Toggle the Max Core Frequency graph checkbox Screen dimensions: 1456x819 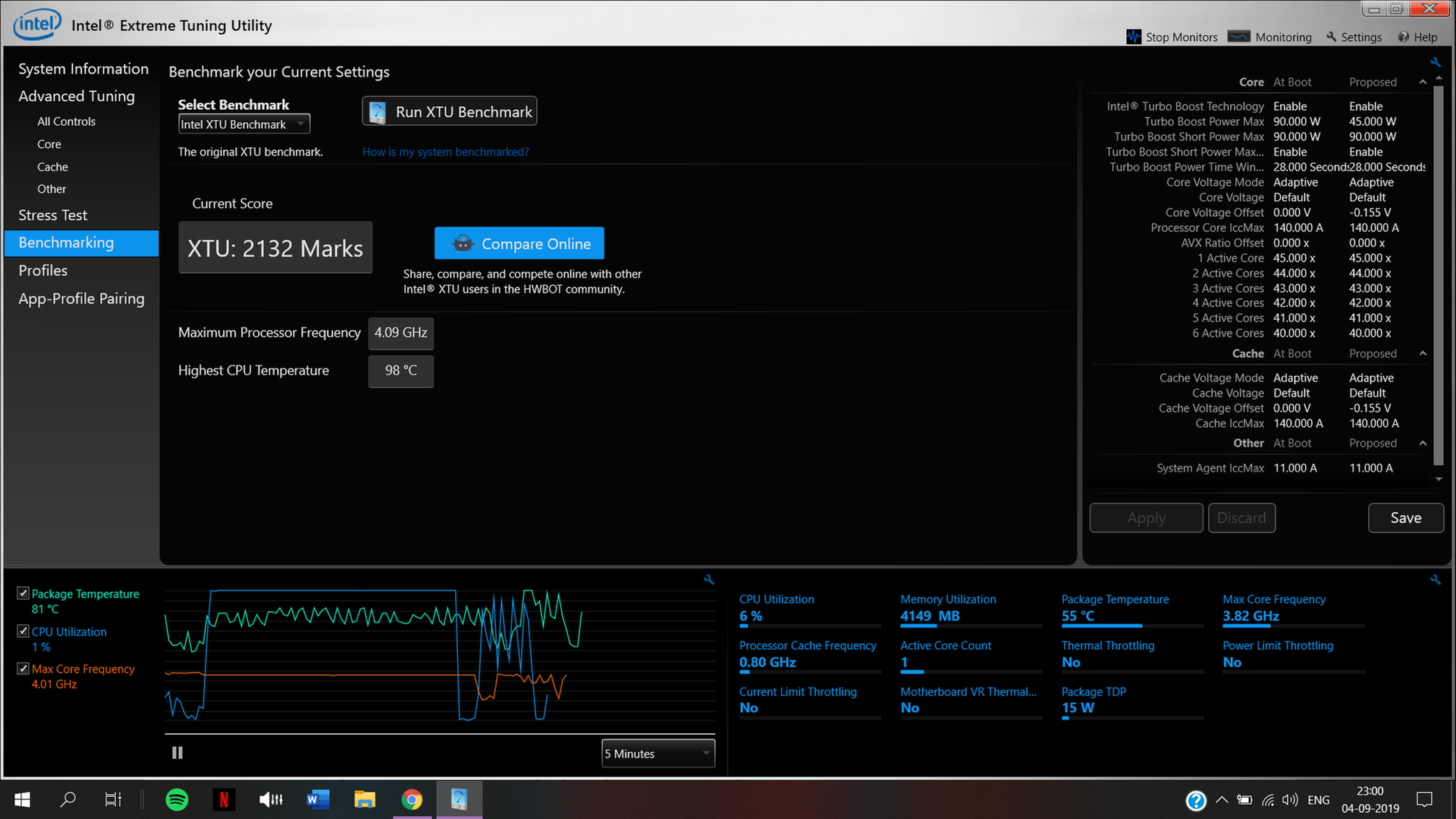pyautogui.click(x=24, y=668)
